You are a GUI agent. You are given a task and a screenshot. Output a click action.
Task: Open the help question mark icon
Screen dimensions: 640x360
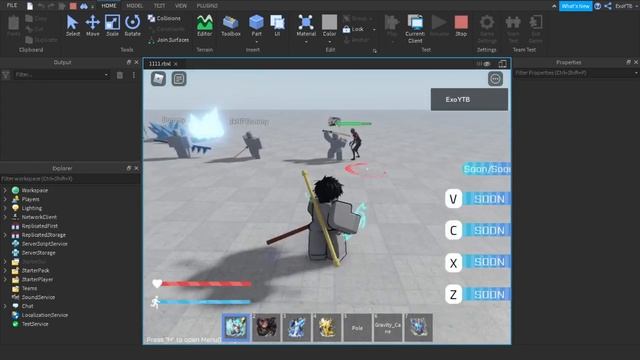click(598, 6)
